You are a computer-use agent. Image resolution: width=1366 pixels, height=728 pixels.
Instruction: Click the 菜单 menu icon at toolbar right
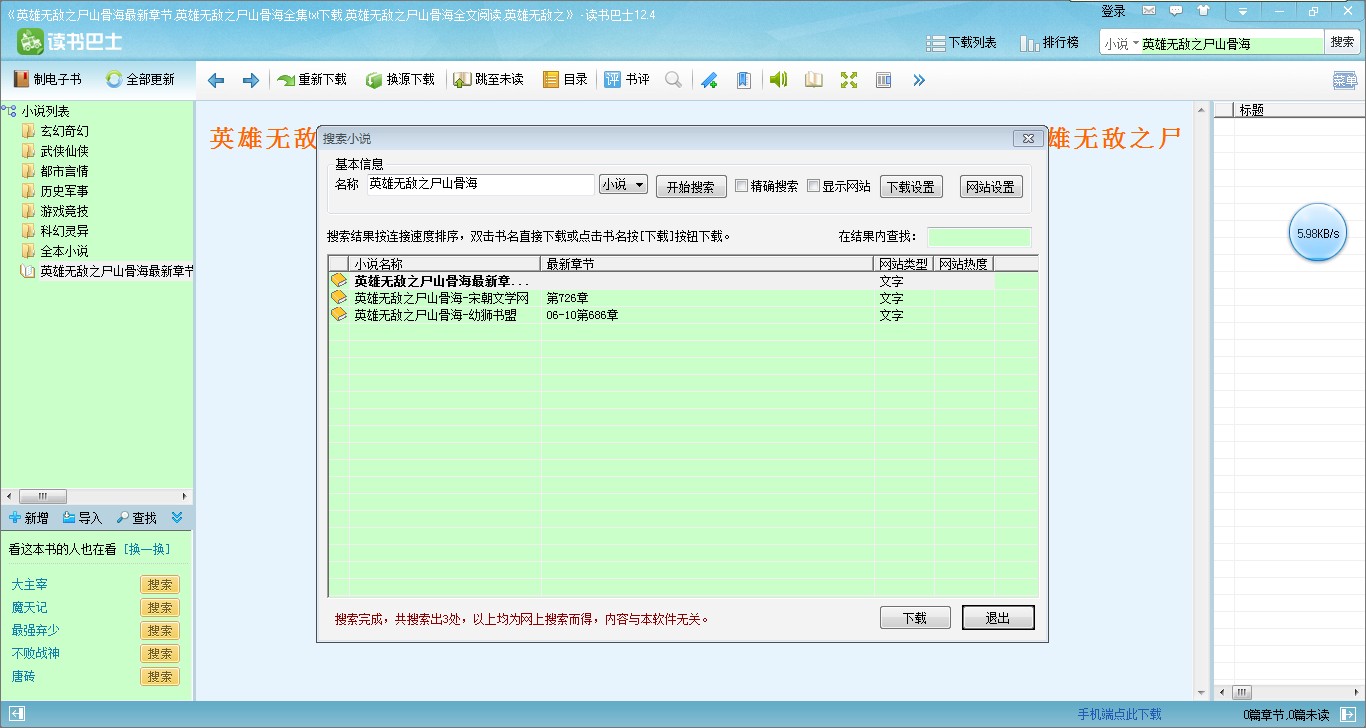1345,81
